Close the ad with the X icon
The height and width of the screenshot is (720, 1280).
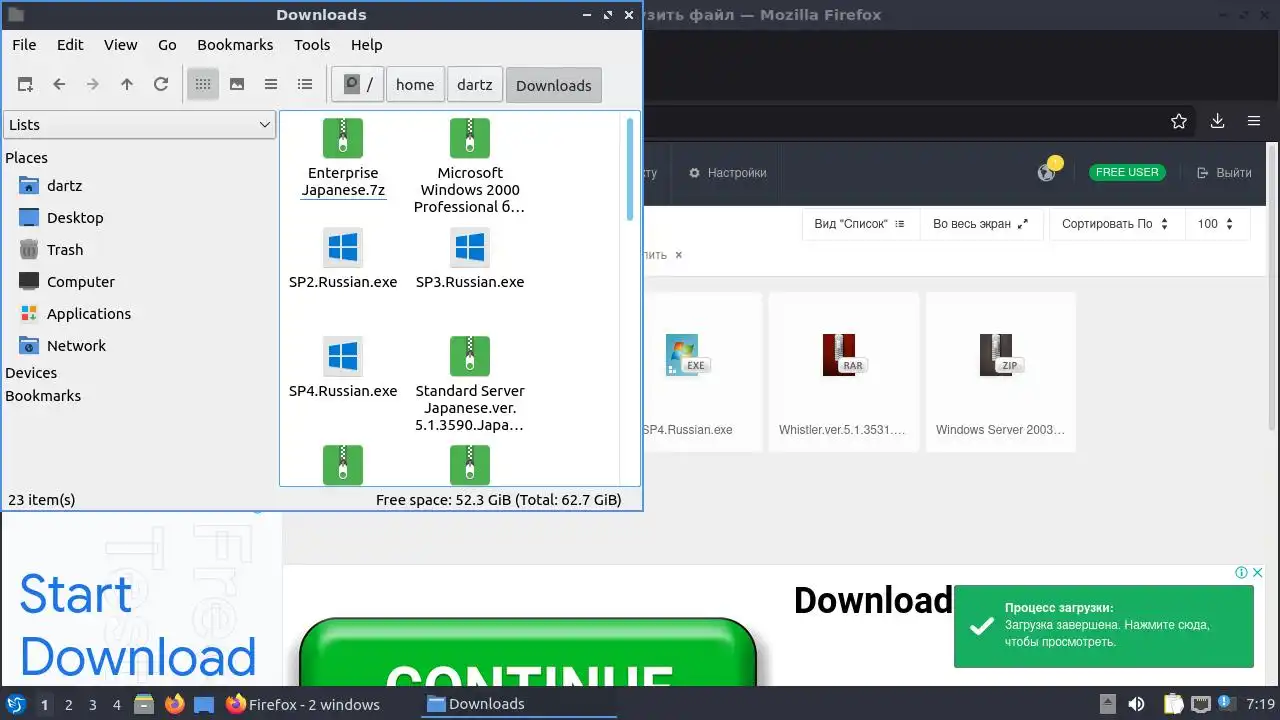[x=1257, y=573]
